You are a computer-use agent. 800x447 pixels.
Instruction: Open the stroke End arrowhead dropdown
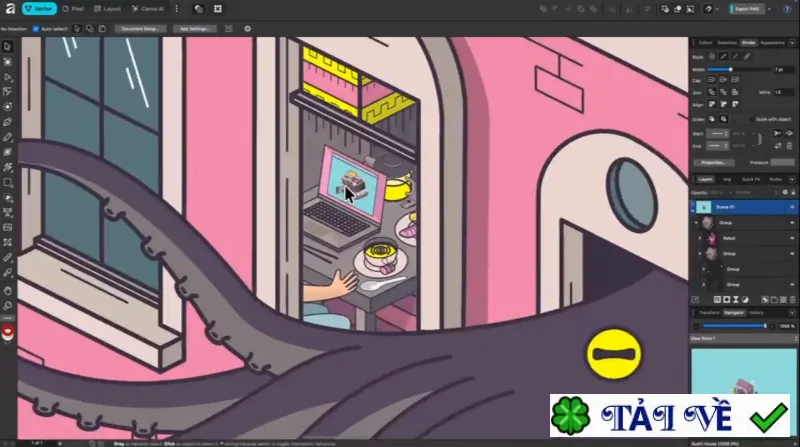pos(717,146)
